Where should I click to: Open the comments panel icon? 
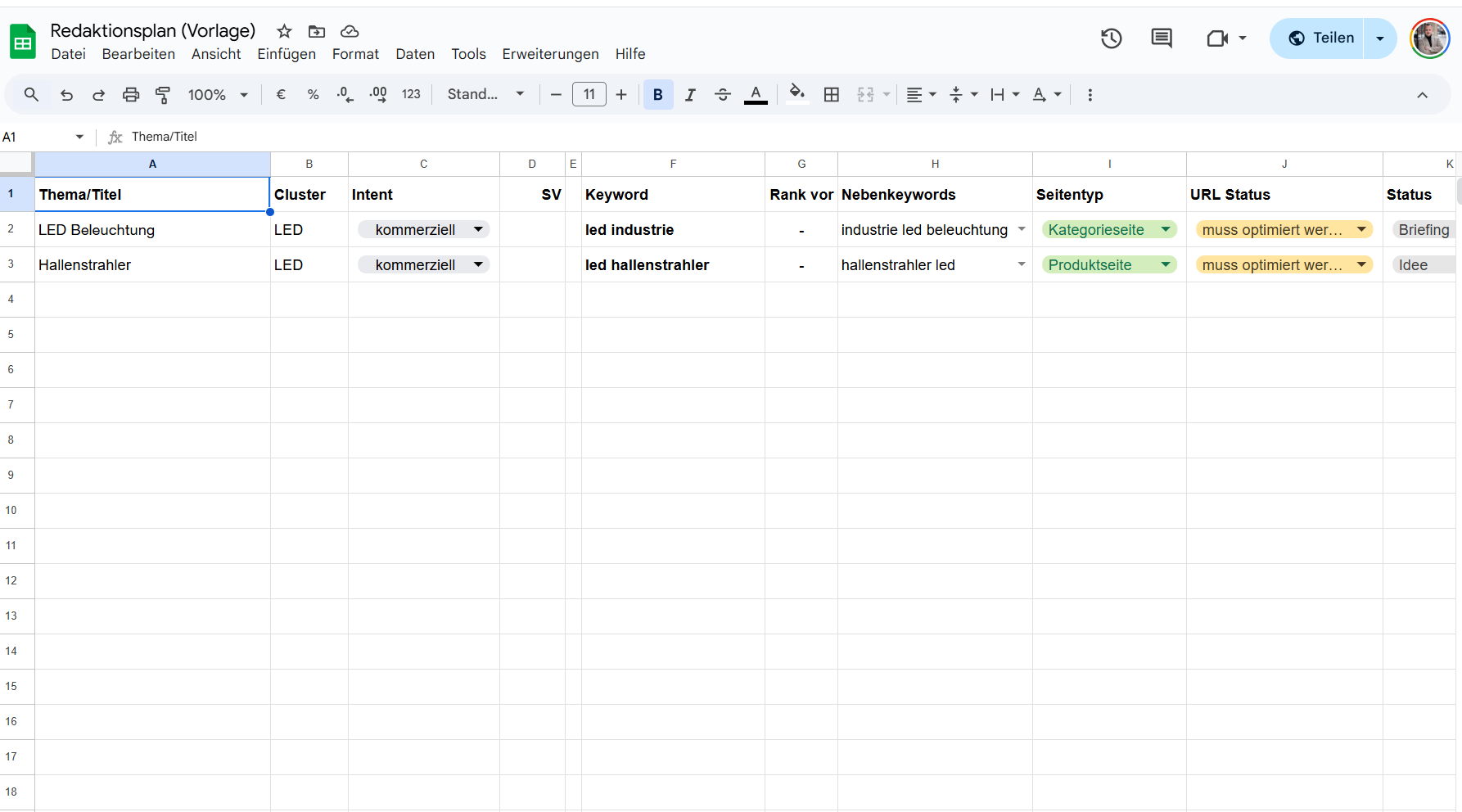click(x=1161, y=38)
